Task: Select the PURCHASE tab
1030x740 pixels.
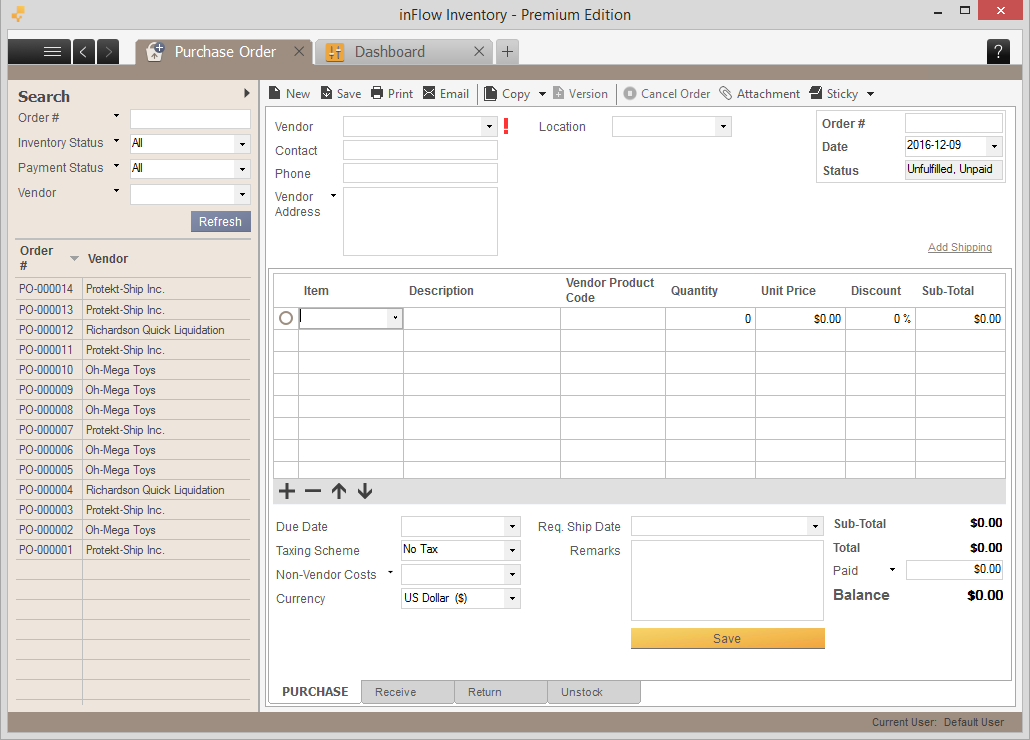Action: [x=315, y=692]
